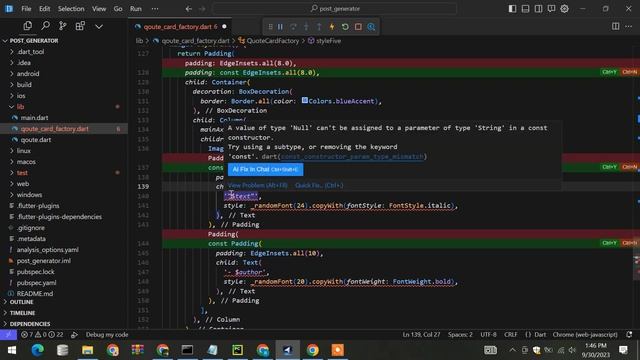Open pubspec.yaml file

click(x=36, y=282)
